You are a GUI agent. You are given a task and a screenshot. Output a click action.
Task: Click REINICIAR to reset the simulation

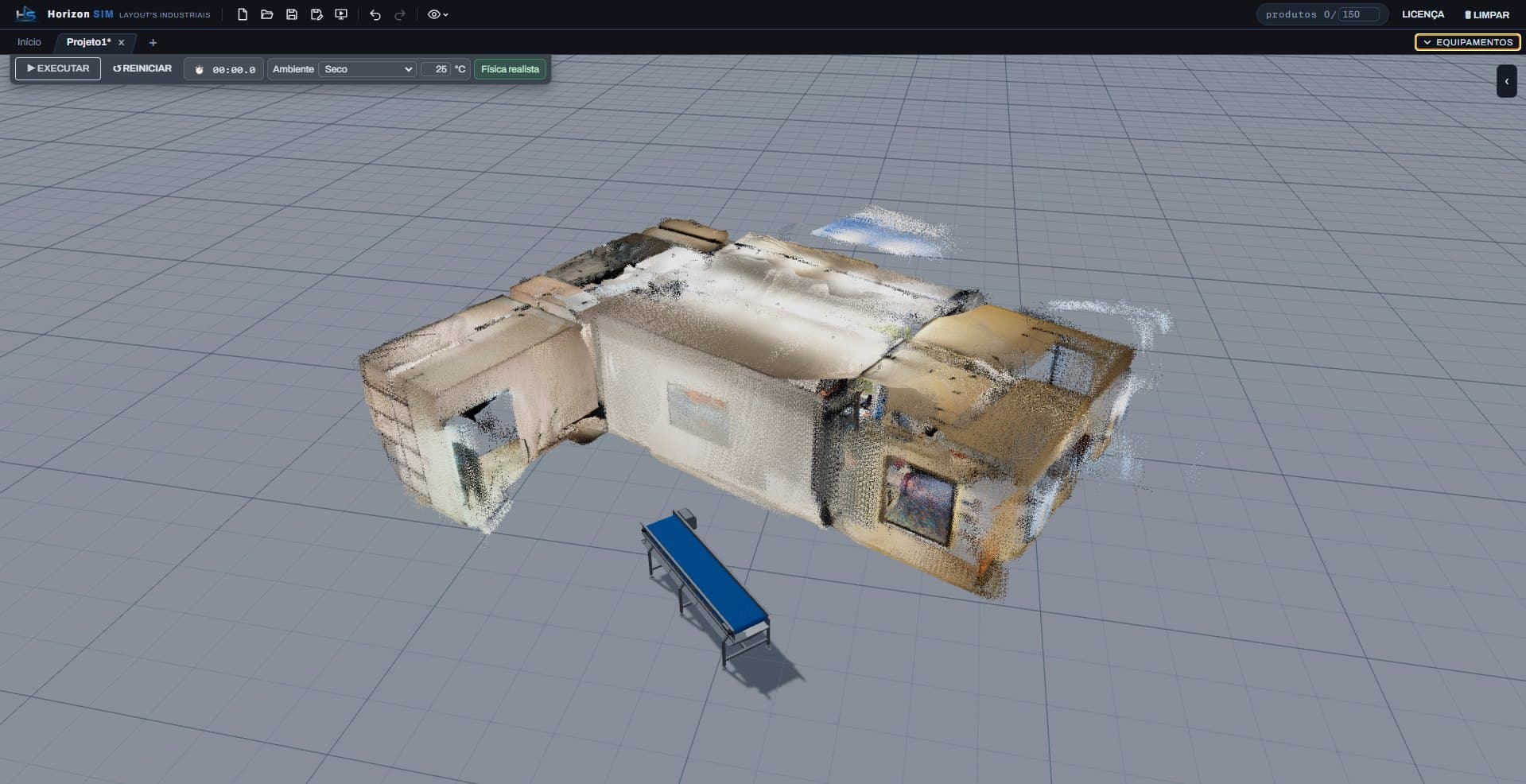coord(142,68)
